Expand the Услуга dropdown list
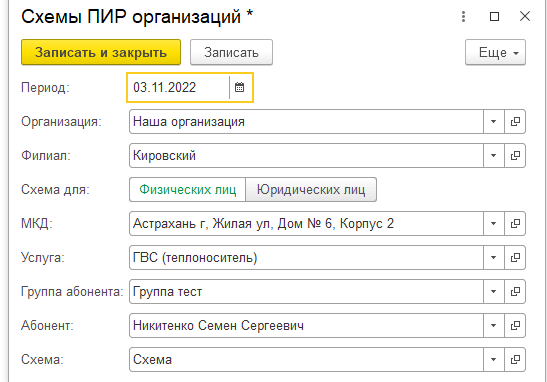Image resolution: width=547 pixels, height=382 pixels. (x=494, y=258)
